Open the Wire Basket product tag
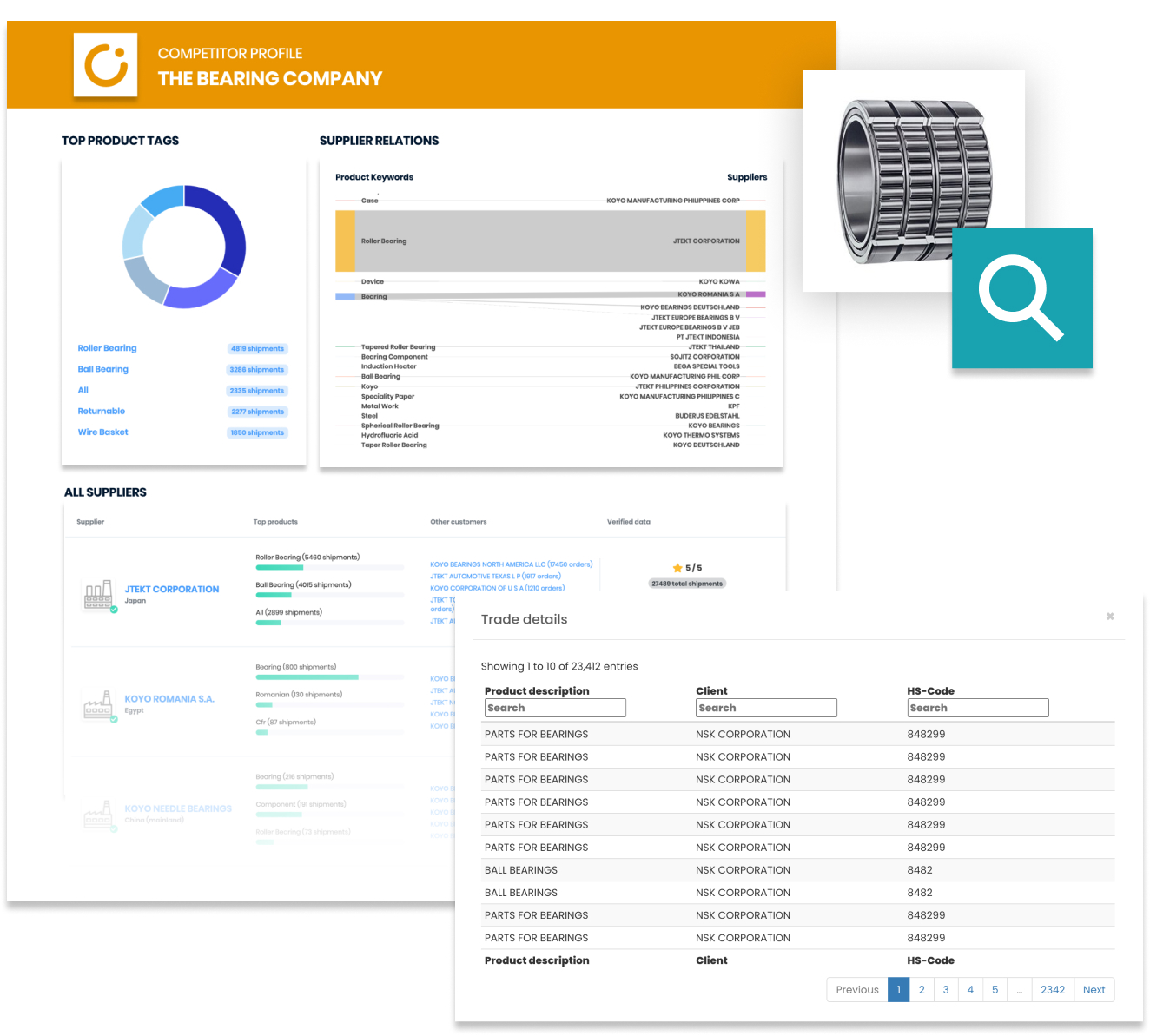The height and width of the screenshot is (1036, 1150). (102, 432)
